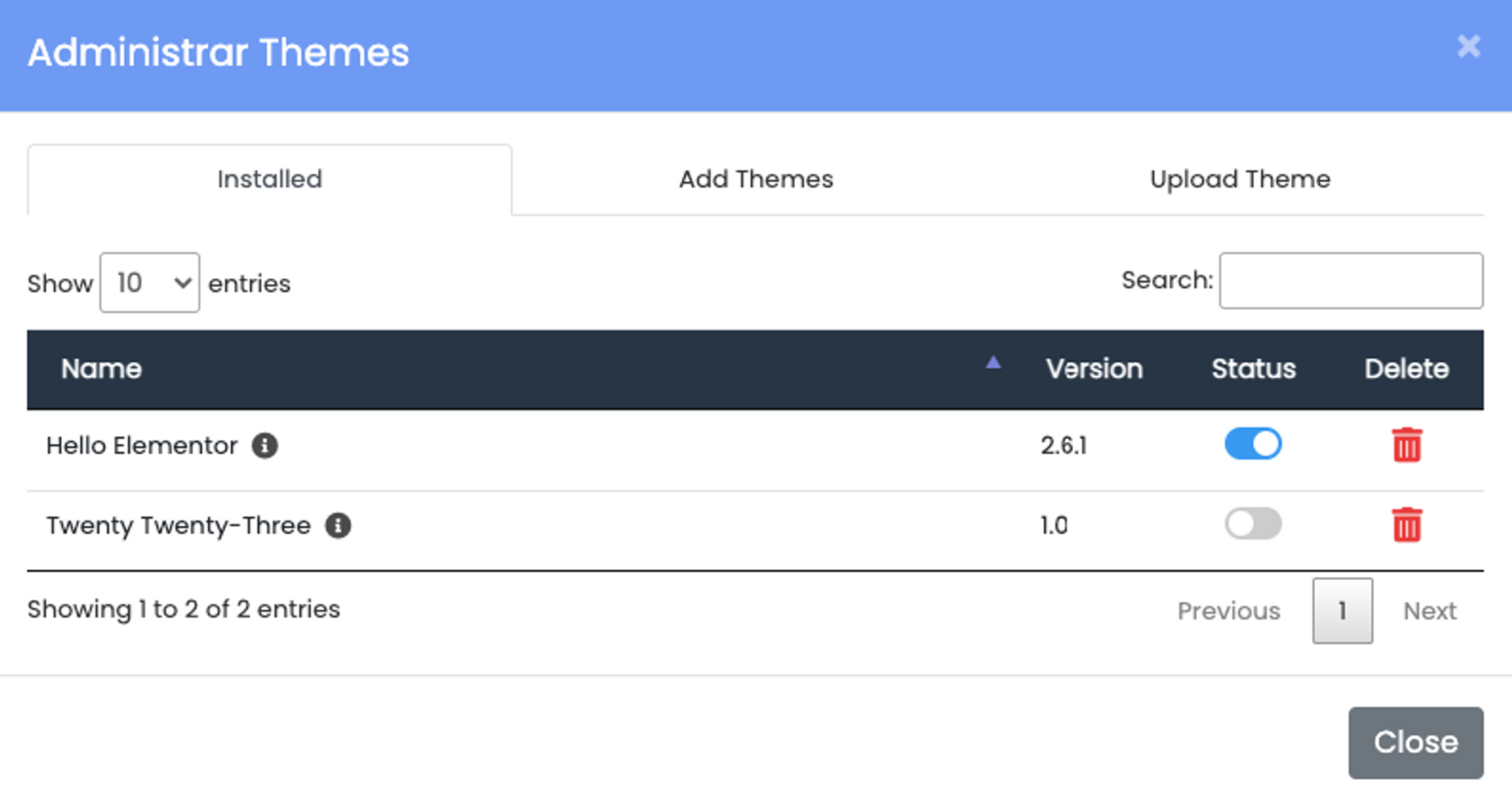Viewport: 1512px width, 807px height.
Task: Go to the Upload Theme tab
Action: 1240,179
